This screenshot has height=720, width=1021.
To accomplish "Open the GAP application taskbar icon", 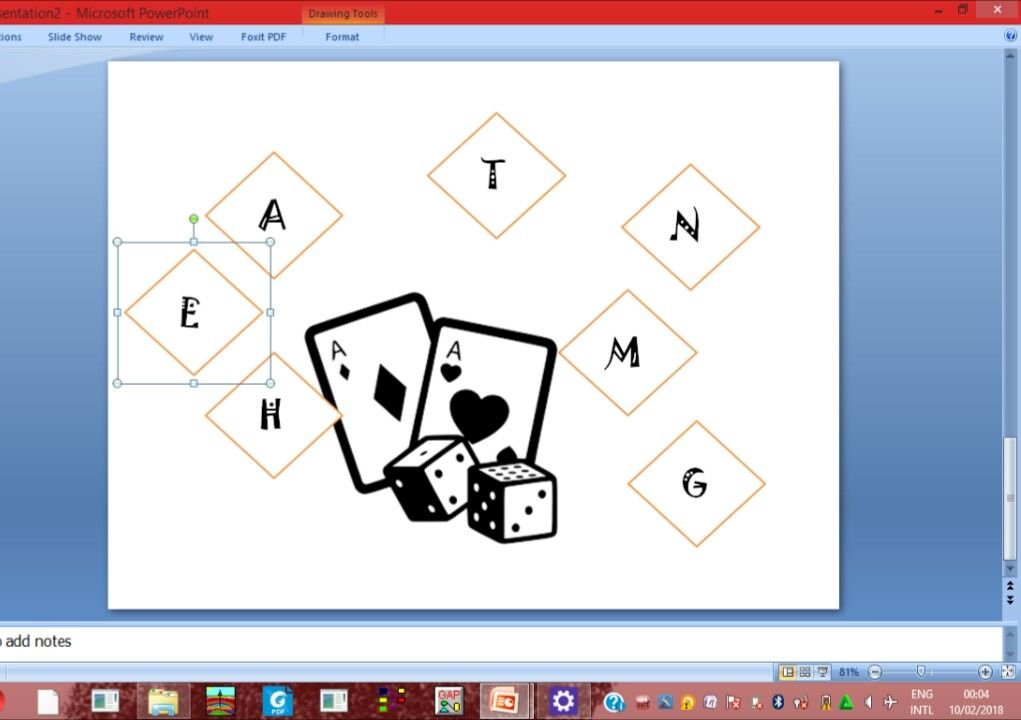I will [x=449, y=702].
